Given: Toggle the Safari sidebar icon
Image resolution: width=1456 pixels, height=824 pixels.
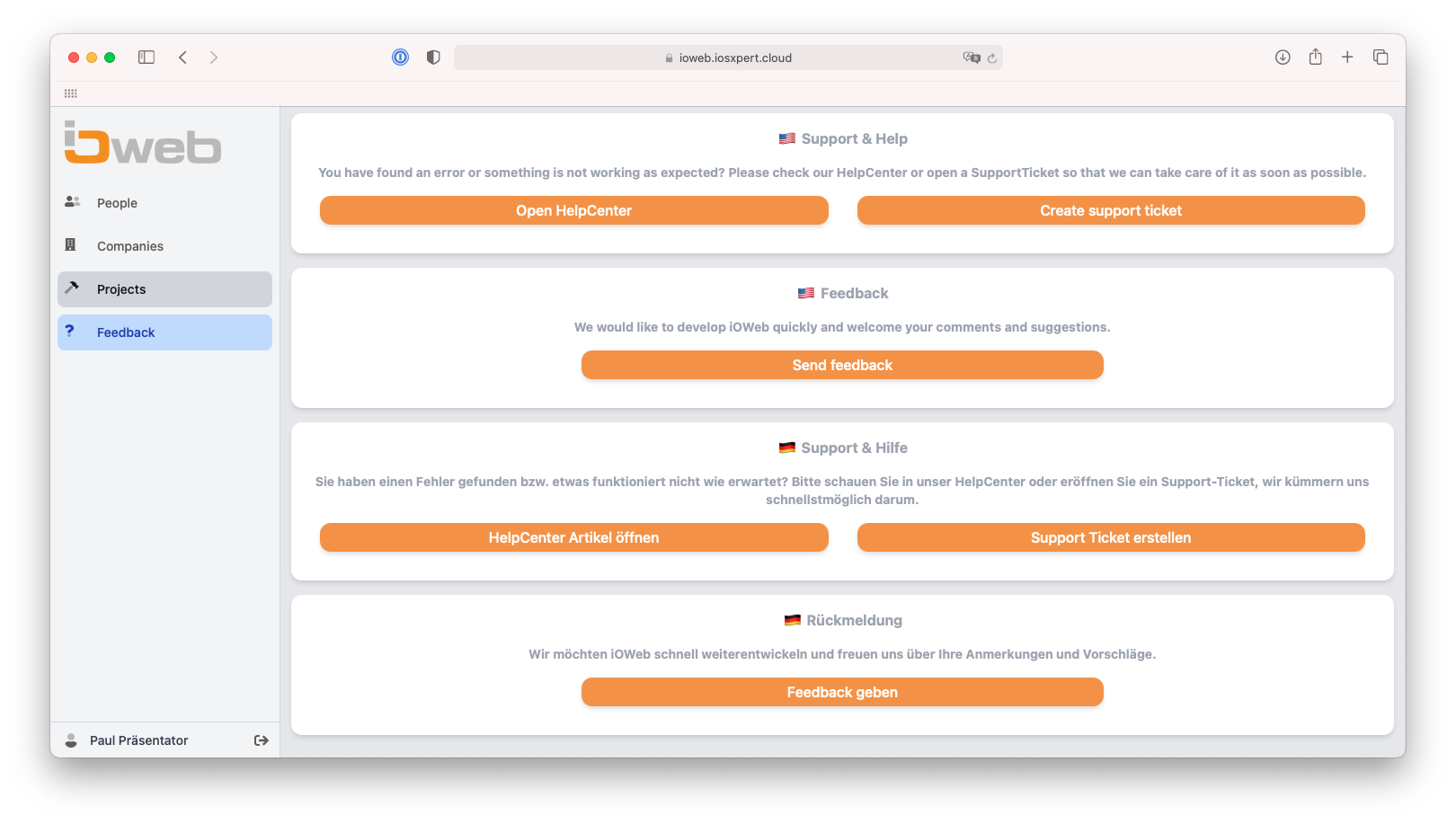Looking at the screenshot, I should click(x=146, y=58).
